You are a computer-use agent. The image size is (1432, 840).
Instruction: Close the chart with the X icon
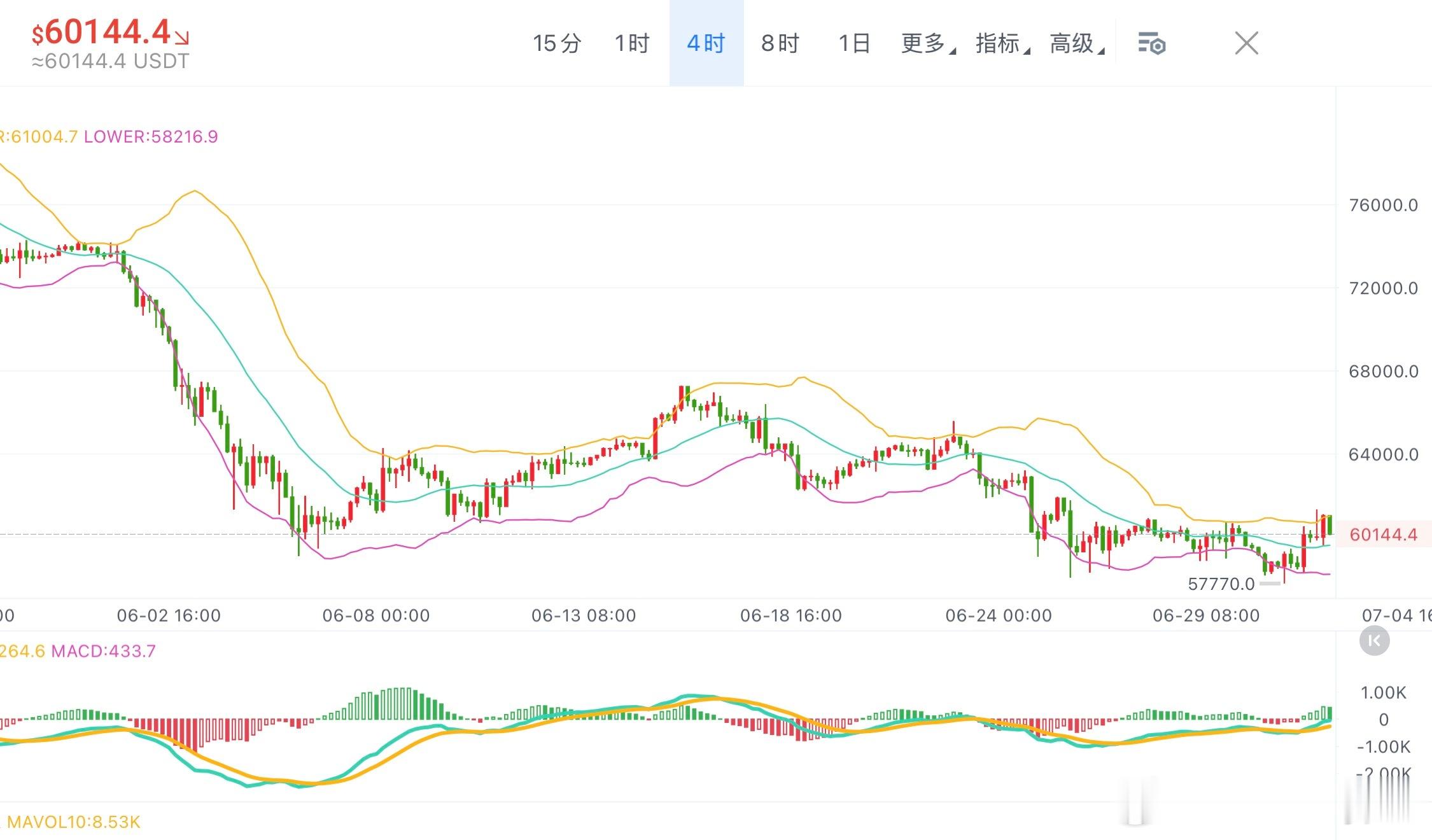click(x=1246, y=43)
